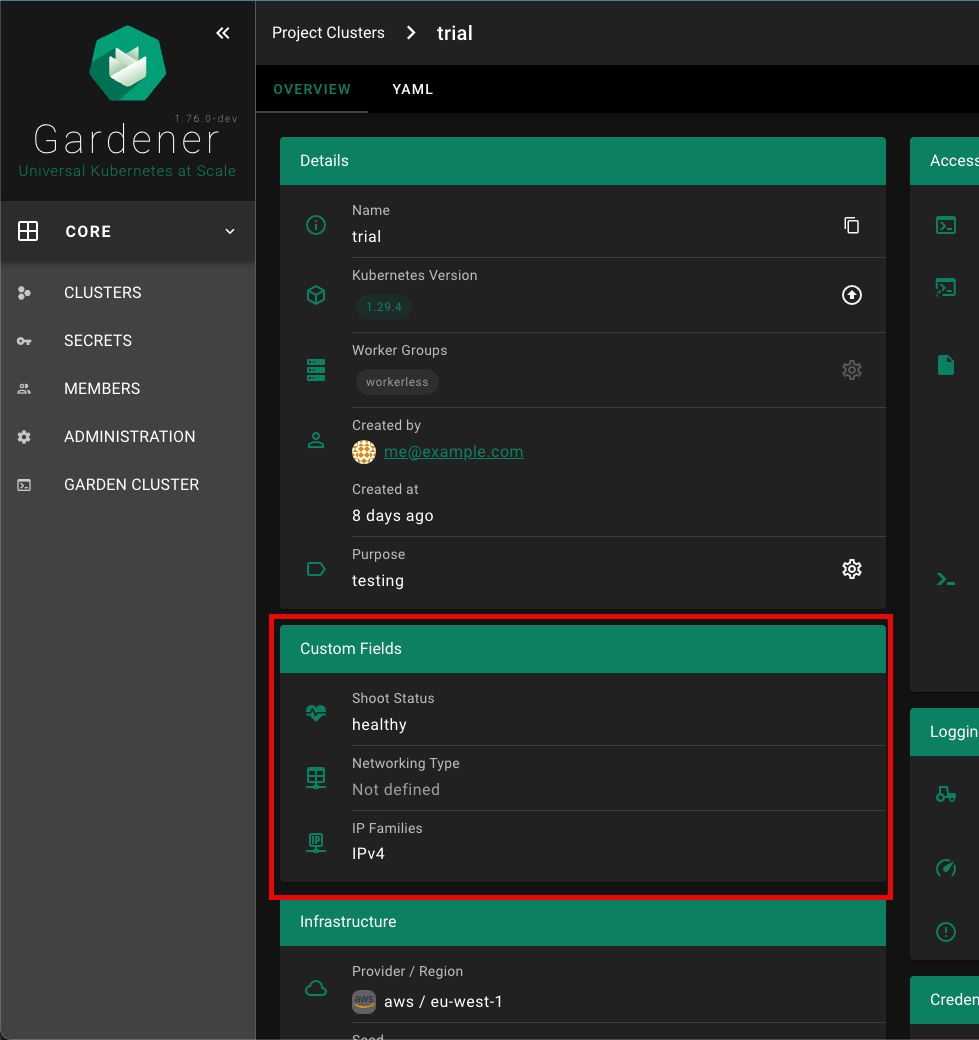Open the MEMBERS section
This screenshot has width=979, height=1040.
101,389
